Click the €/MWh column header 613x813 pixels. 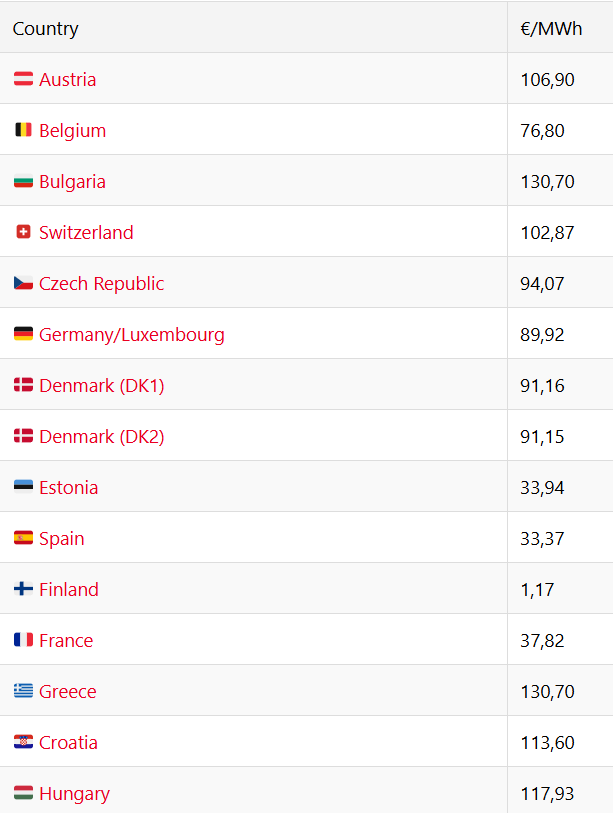(x=551, y=28)
